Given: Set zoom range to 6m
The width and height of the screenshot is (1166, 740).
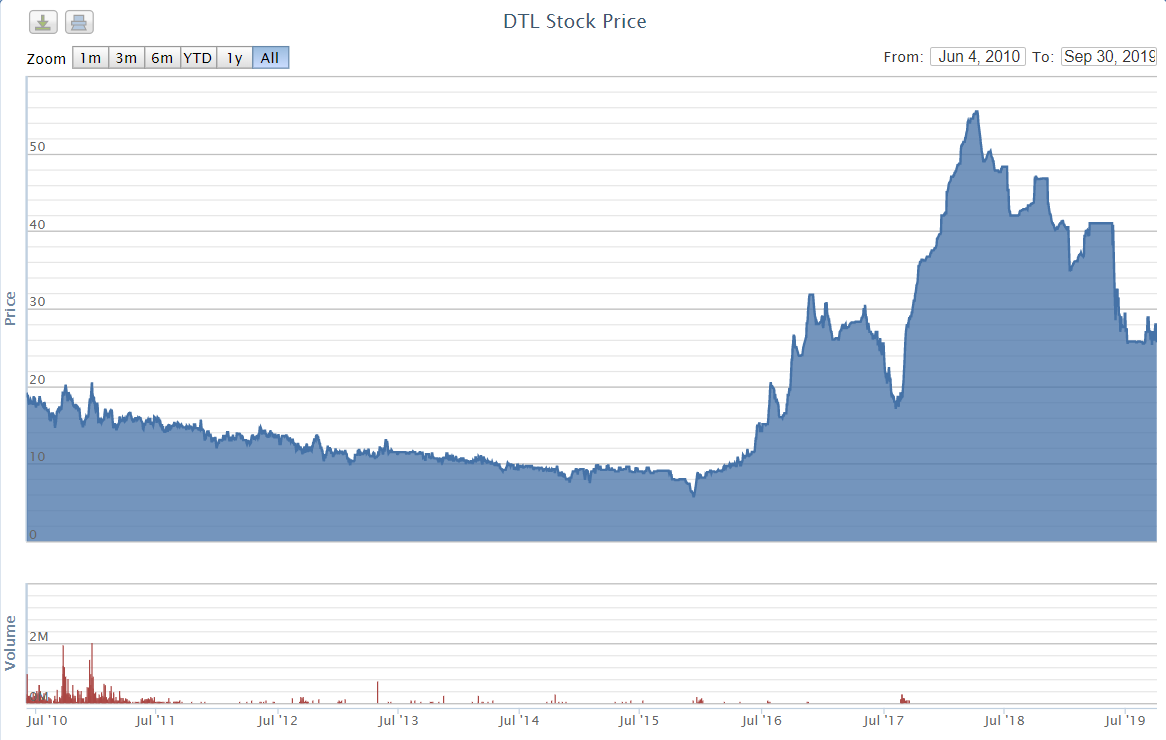Looking at the screenshot, I should pyautogui.click(x=162, y=58).
